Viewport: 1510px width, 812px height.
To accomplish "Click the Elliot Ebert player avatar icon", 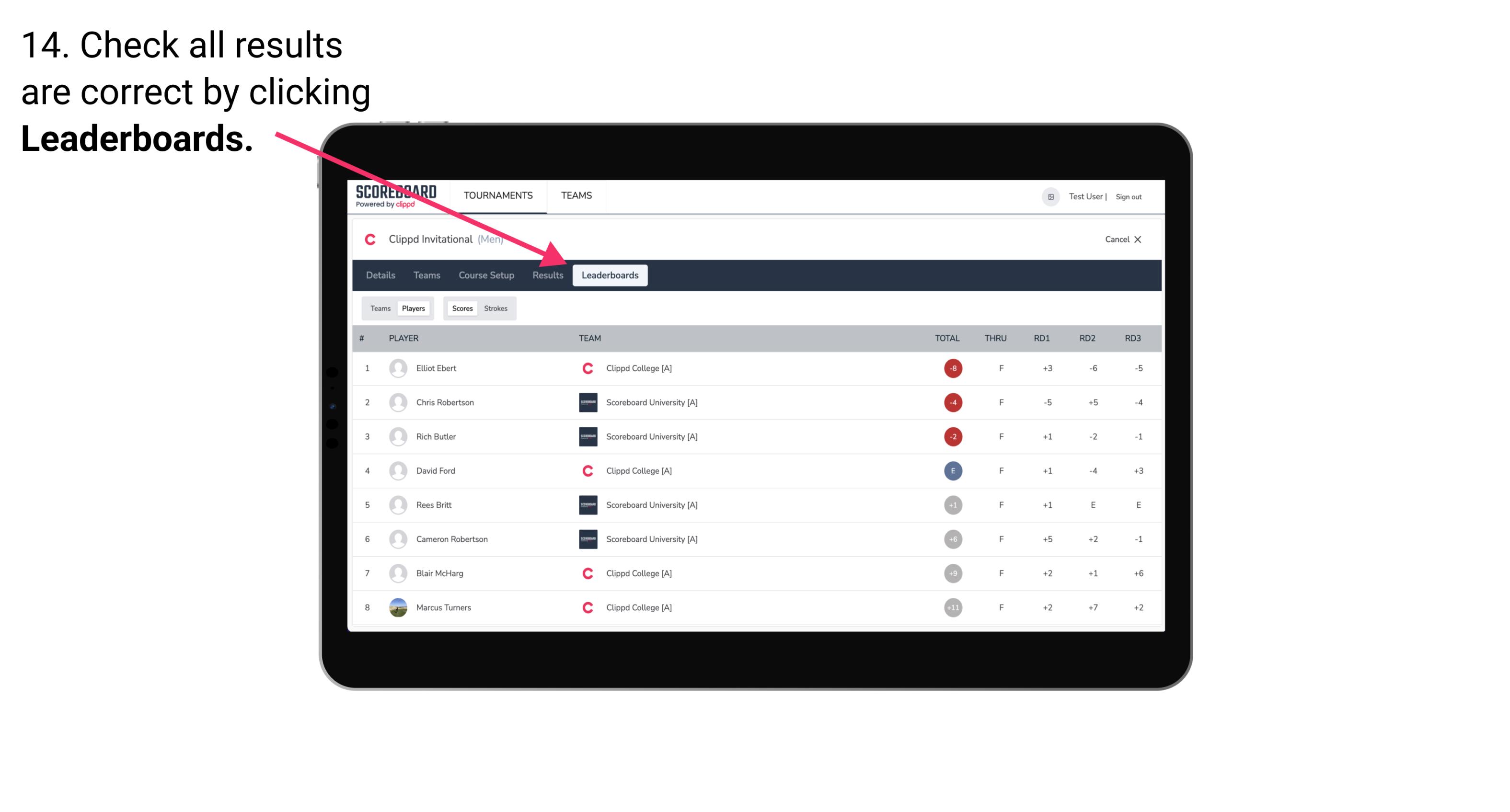I will (397, 368).
